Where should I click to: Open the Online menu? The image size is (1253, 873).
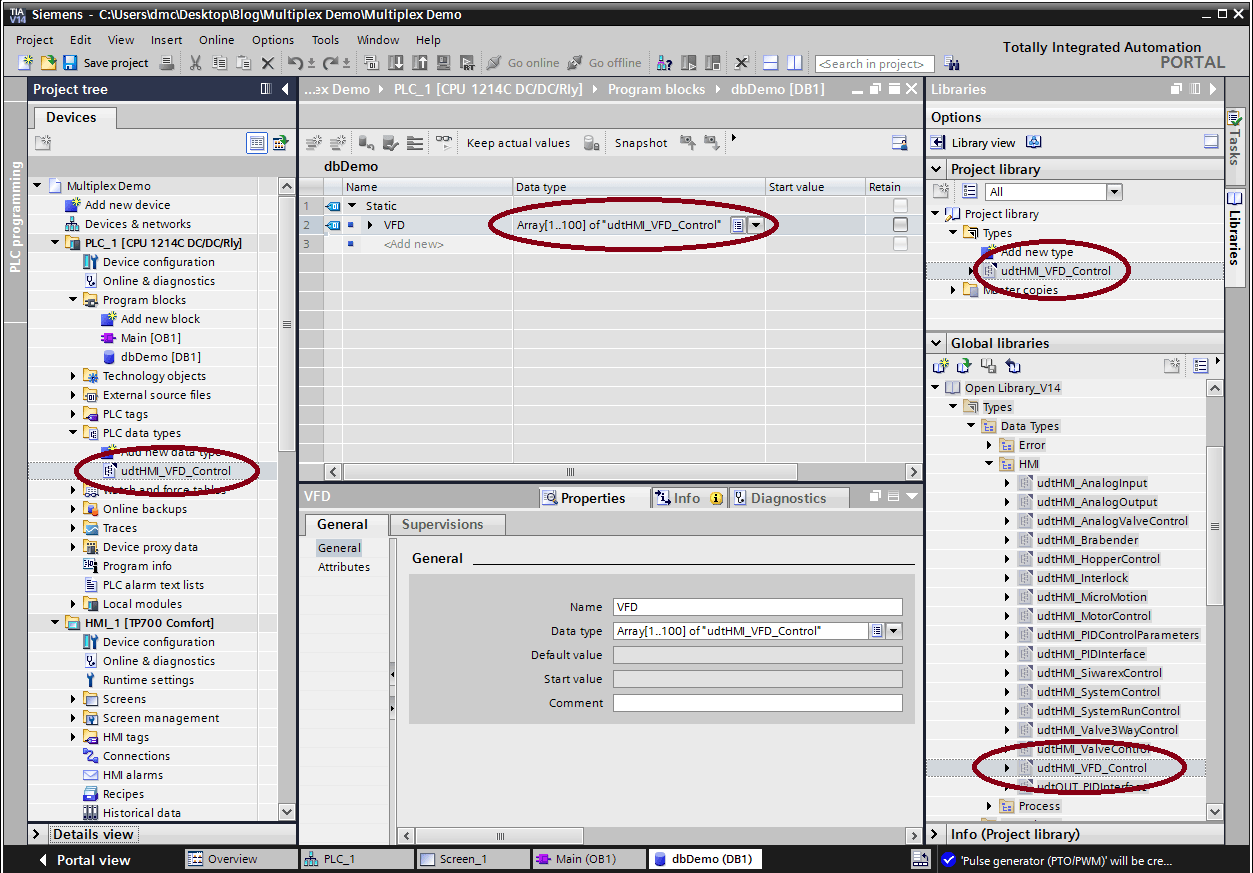pos(216,40)
